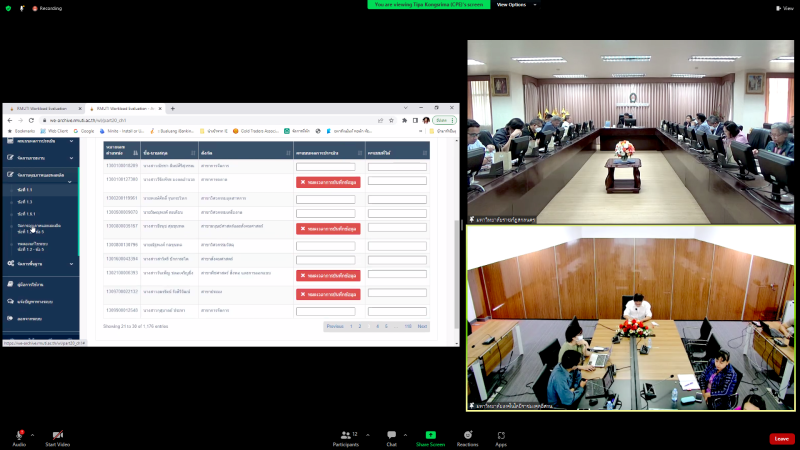Open the Chat panel
Viewport: 800px width, 450px height.
(x=392, y=435)
